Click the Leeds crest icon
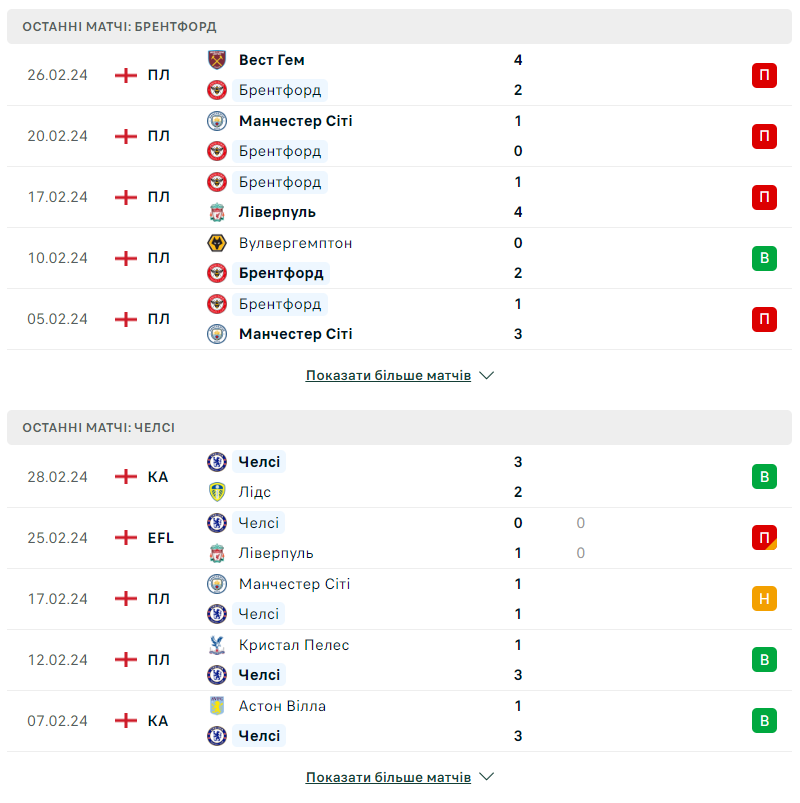 [x=217, y=492]
